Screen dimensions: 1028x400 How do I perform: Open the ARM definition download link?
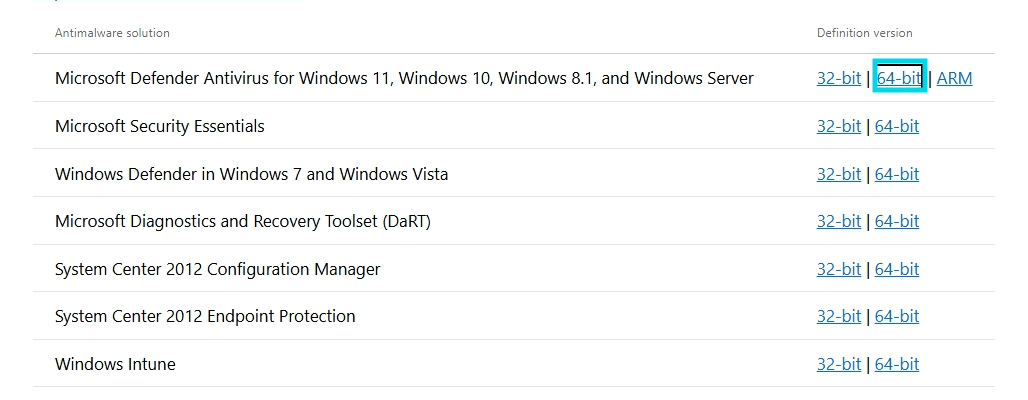954,78
